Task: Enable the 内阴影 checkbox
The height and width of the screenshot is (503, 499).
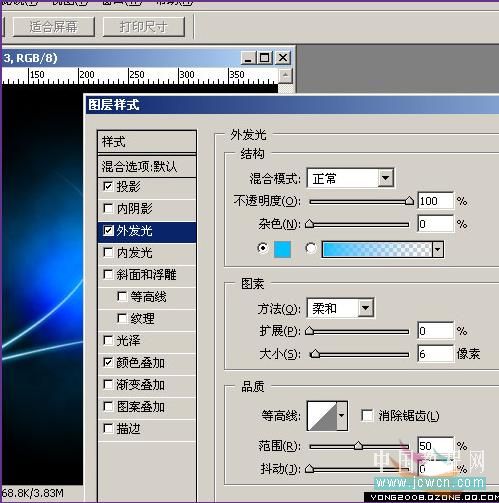Action: point(108,208)
